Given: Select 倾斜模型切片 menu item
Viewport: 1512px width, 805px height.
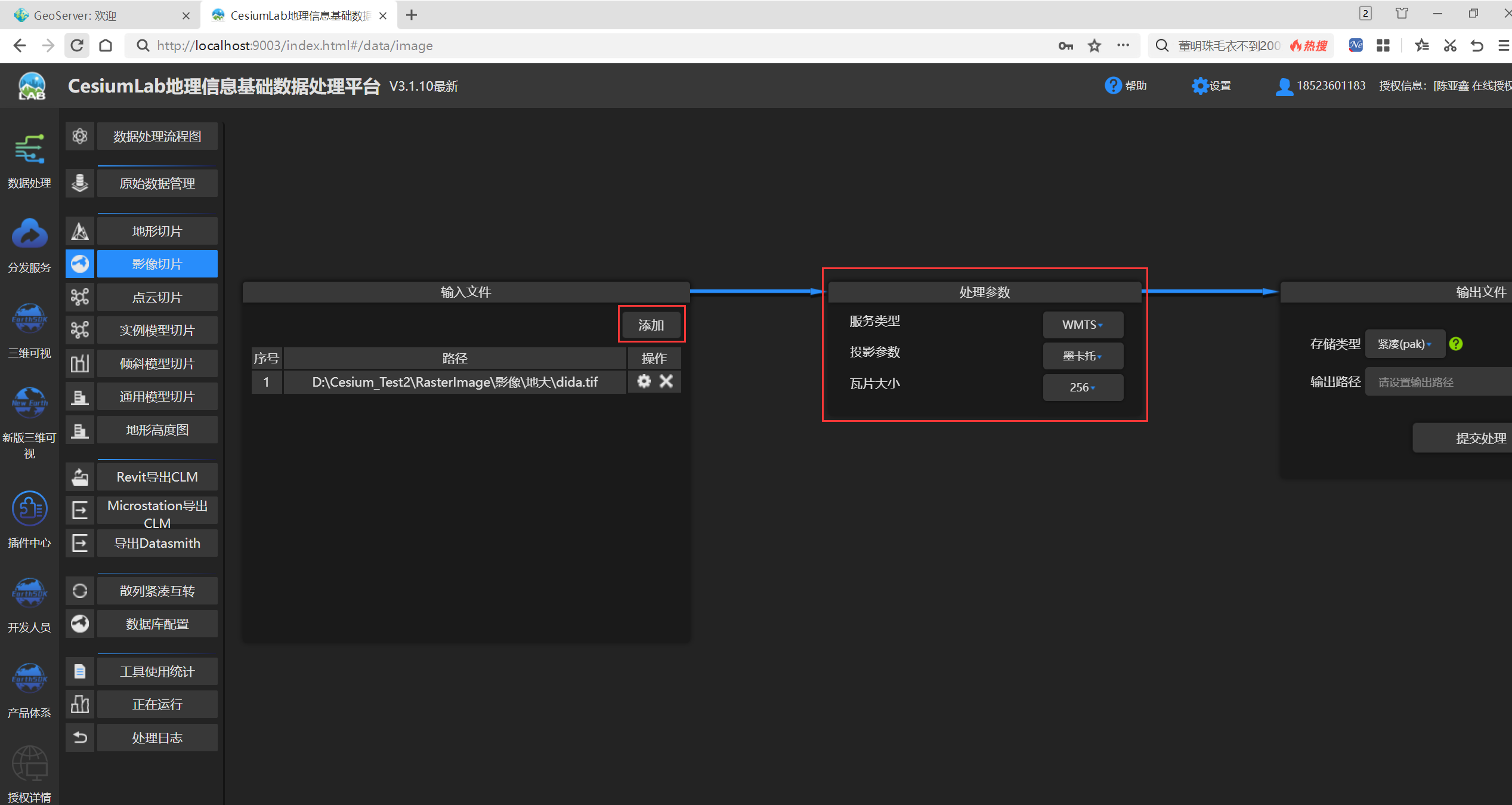Looking at the screenshot, I should pyautogui.click(x=157, y=363).
